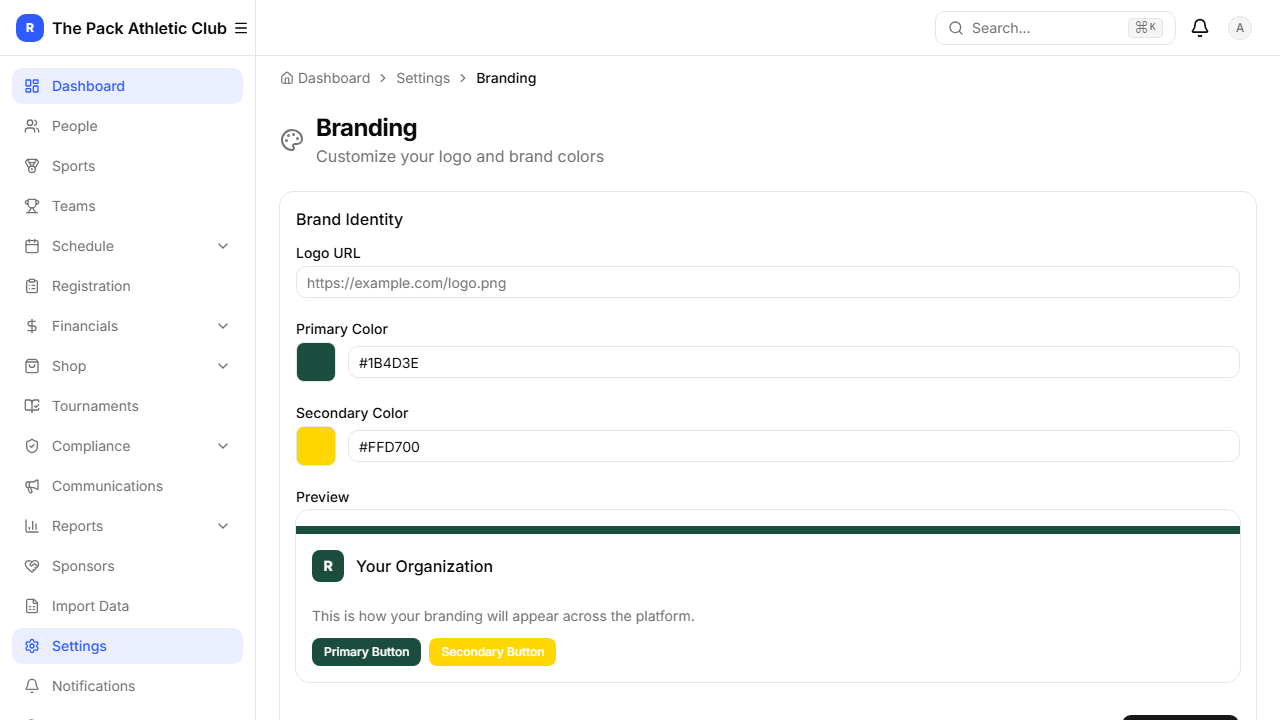This screenshot has height=720, width=1280.
Task: Click the search magnifier icon
Action: click(956, 28)
